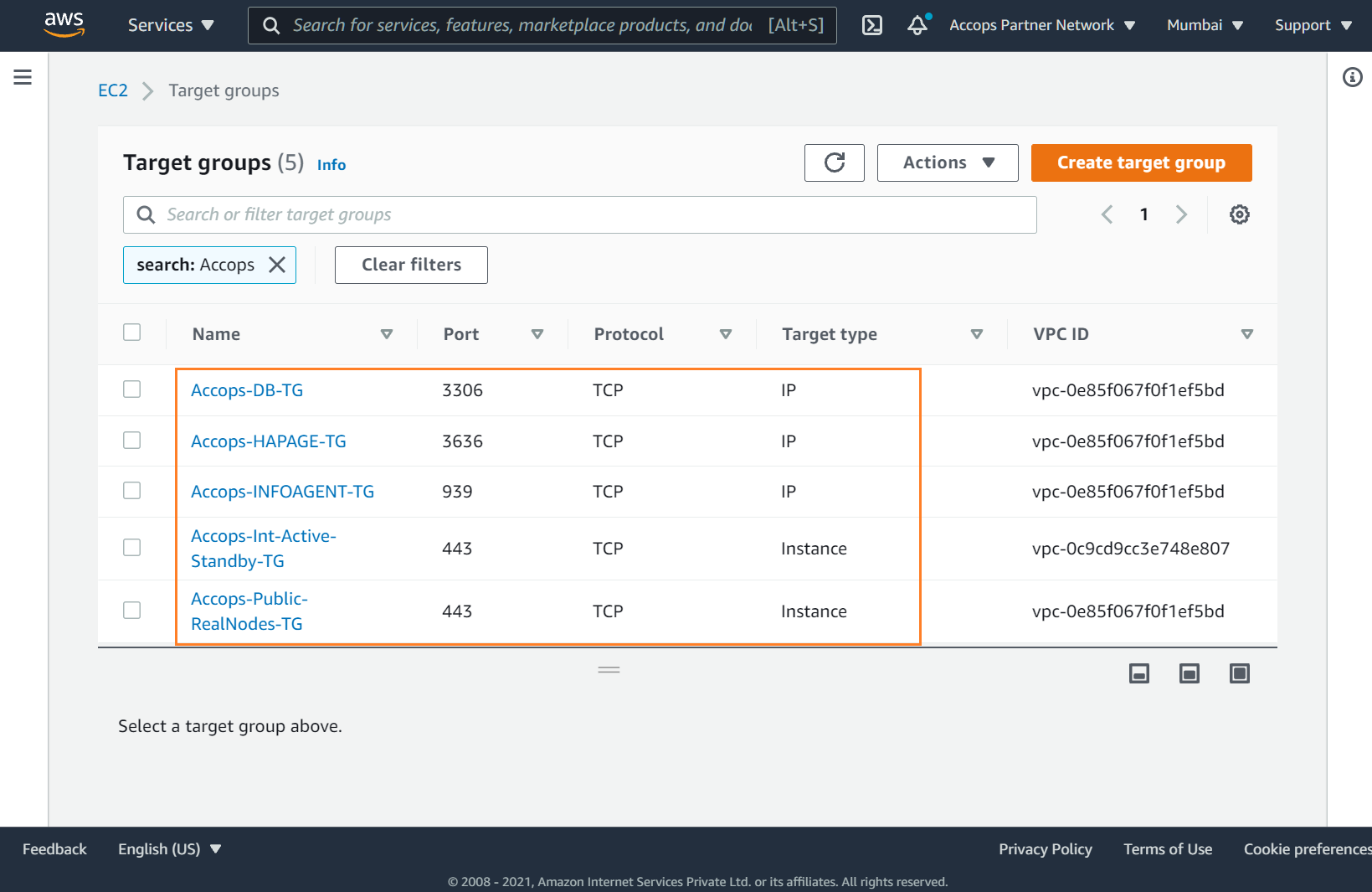Click the port value 3306
The image size is (1372, 892).
tap(462, 390)
